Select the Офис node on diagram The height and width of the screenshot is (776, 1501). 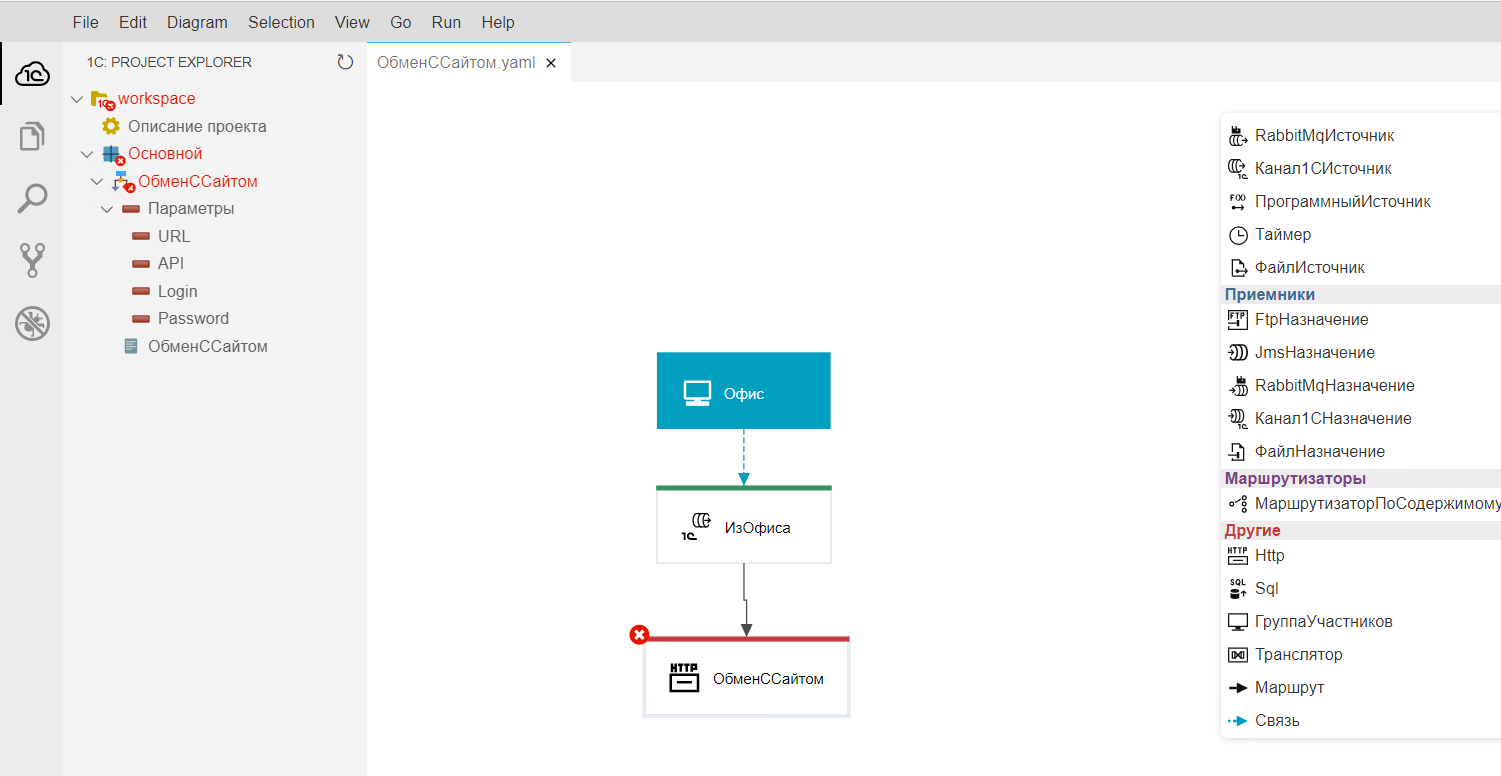[x=743, y=391]
